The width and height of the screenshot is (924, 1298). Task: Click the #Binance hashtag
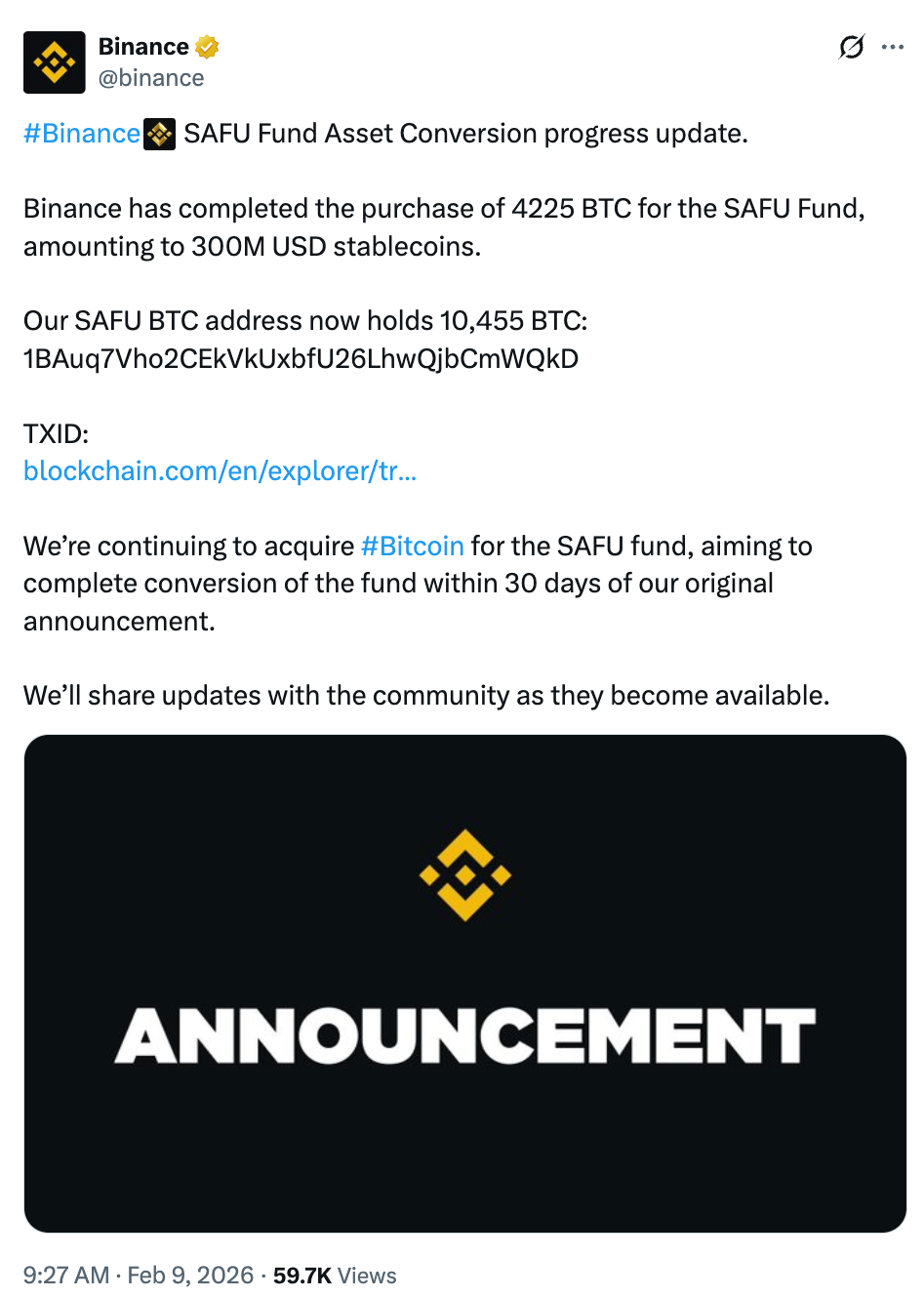point(81,134)
